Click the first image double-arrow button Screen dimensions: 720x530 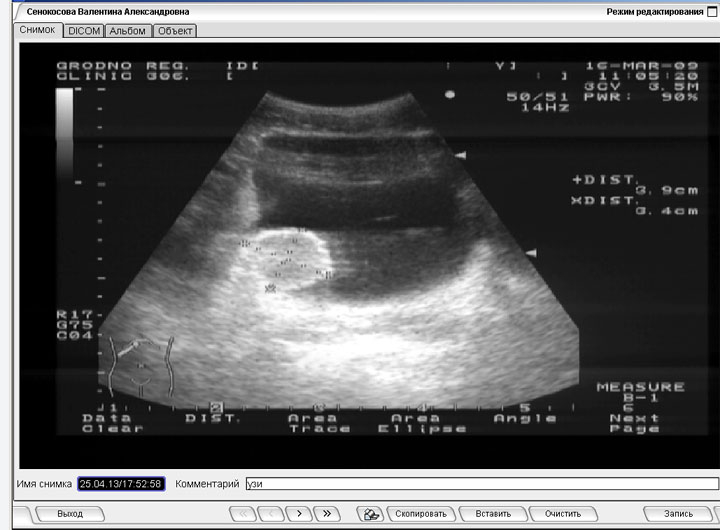pyautogui.click(x=243, y=513)
